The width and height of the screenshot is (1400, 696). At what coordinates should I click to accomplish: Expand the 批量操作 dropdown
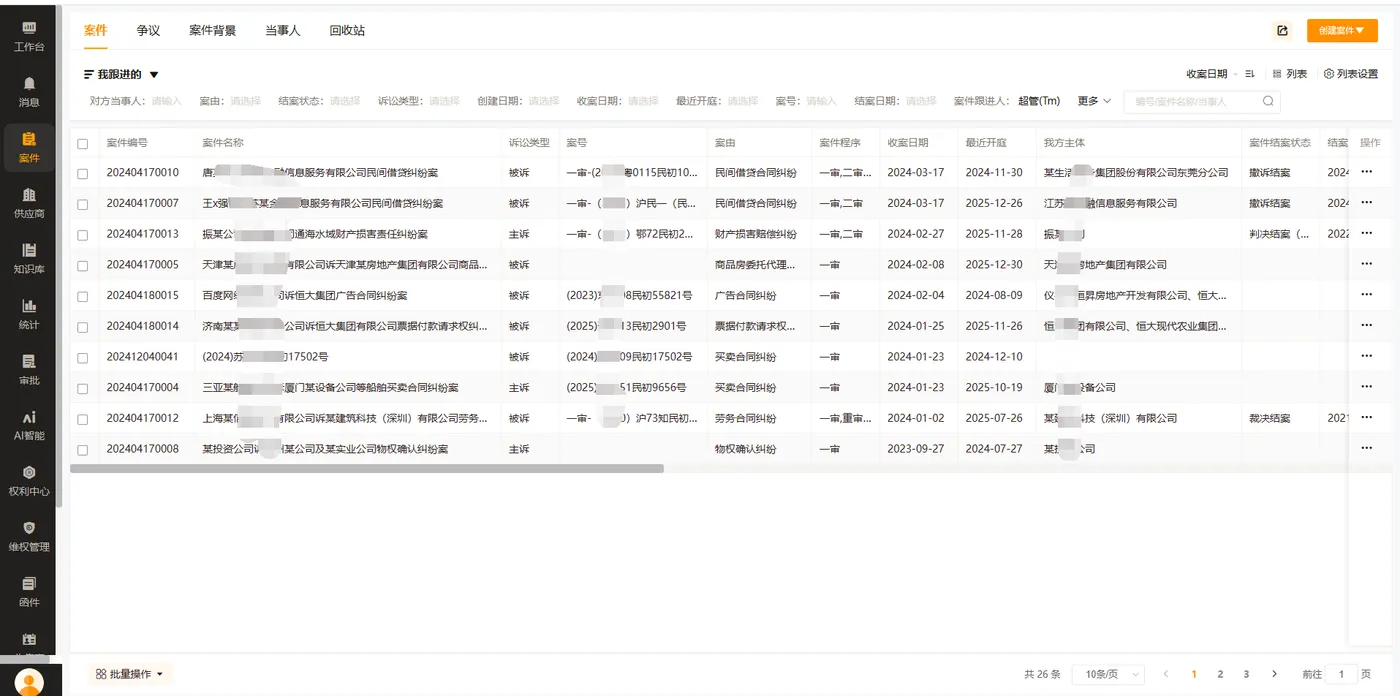coord(130,675)
